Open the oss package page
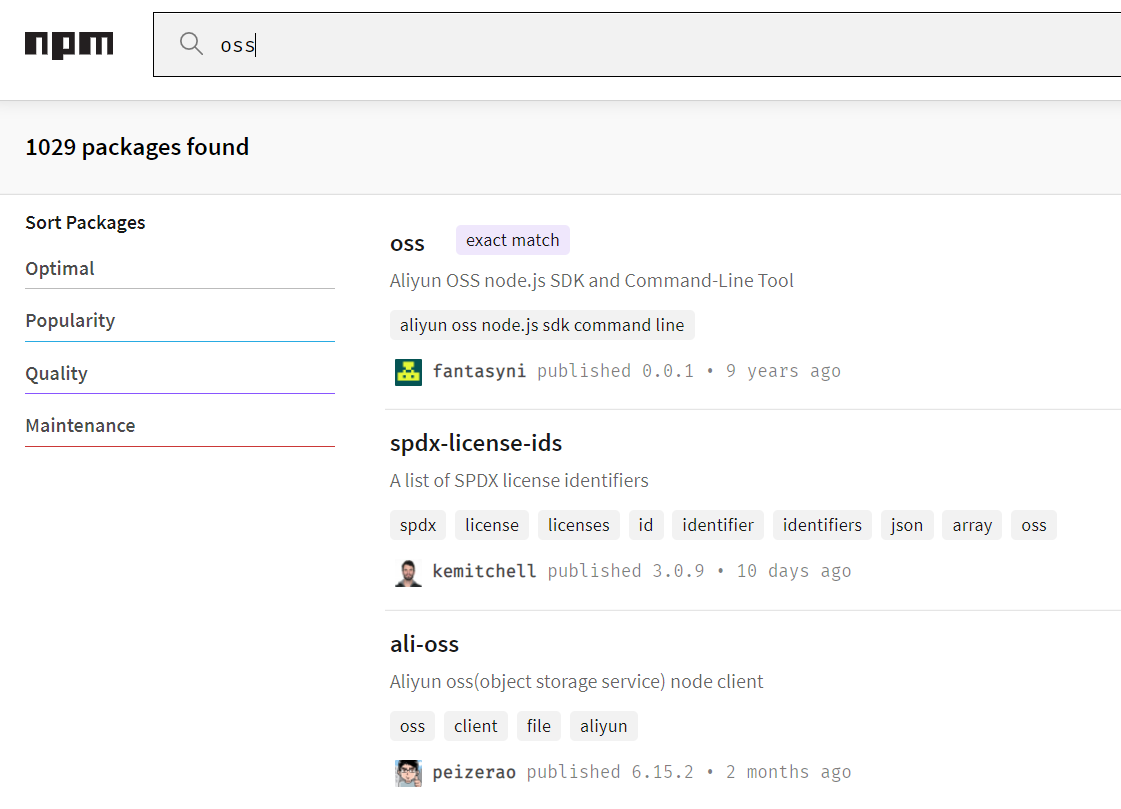 [407, 244]
